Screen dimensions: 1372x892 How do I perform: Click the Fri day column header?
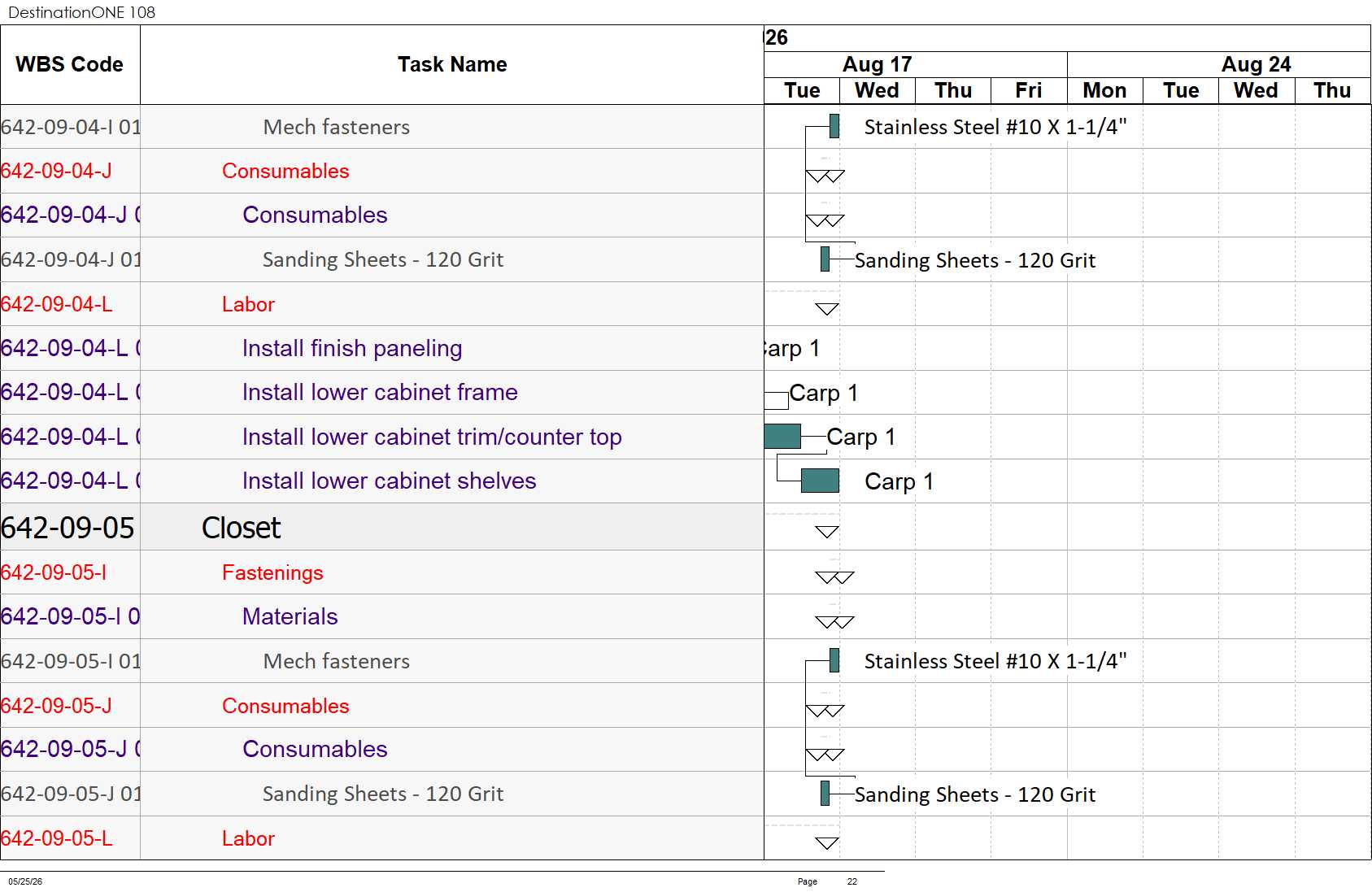click(1029, 90)
